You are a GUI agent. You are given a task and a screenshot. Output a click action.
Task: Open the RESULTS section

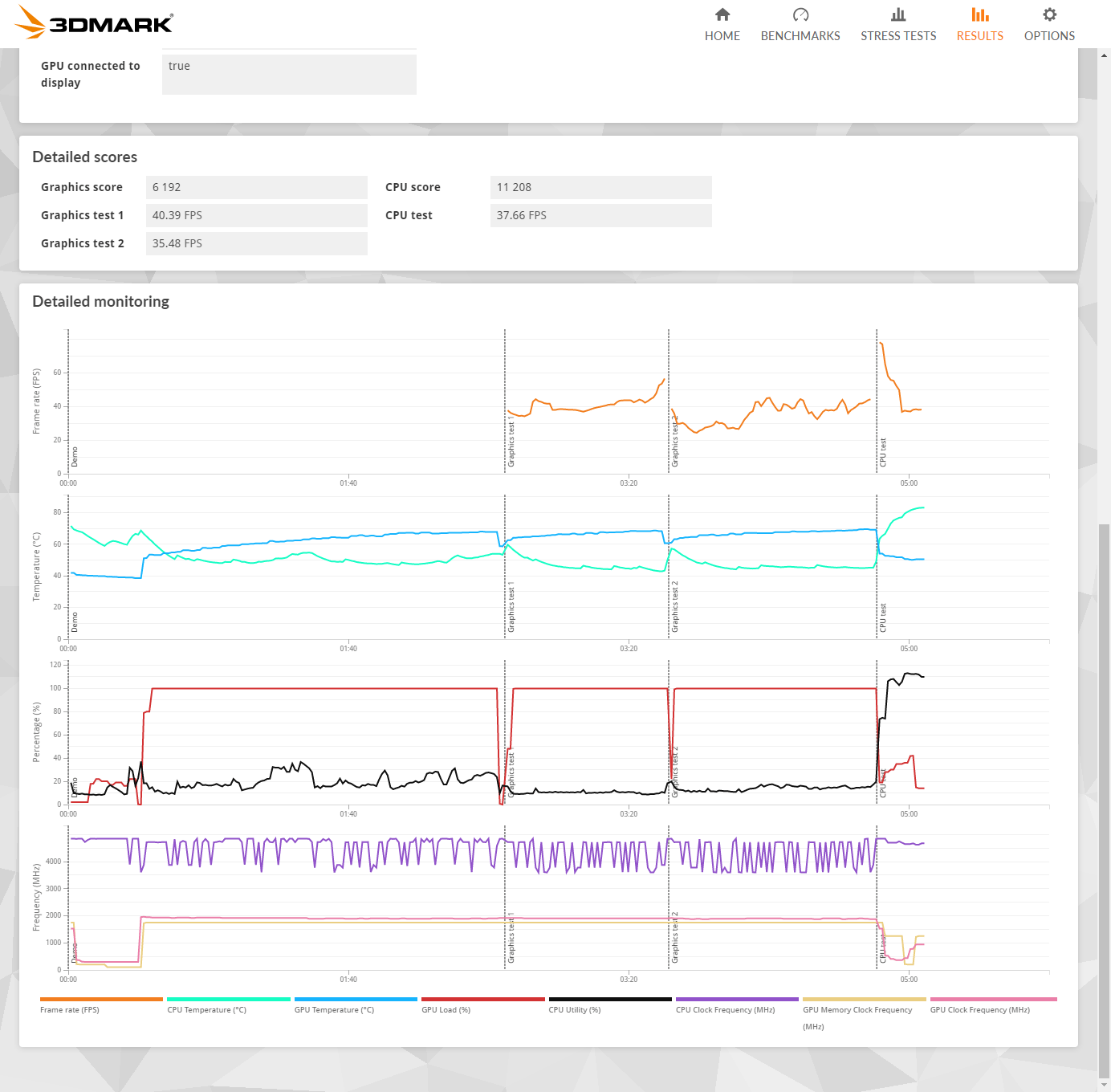(980, 25)
